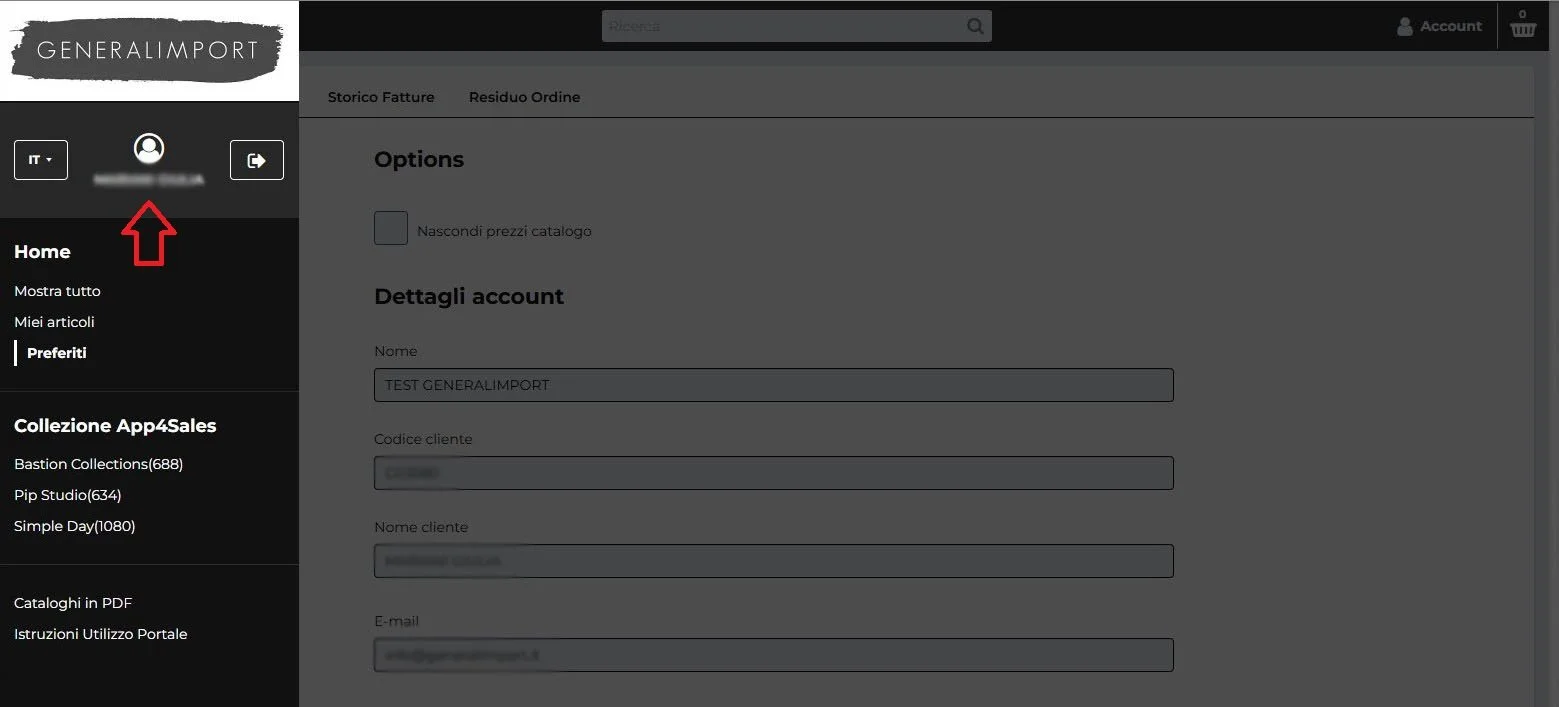Click the Codice cliente field
Image resolution: width=1559 pixels, height=707 pixels.
[x=773, y=473]
